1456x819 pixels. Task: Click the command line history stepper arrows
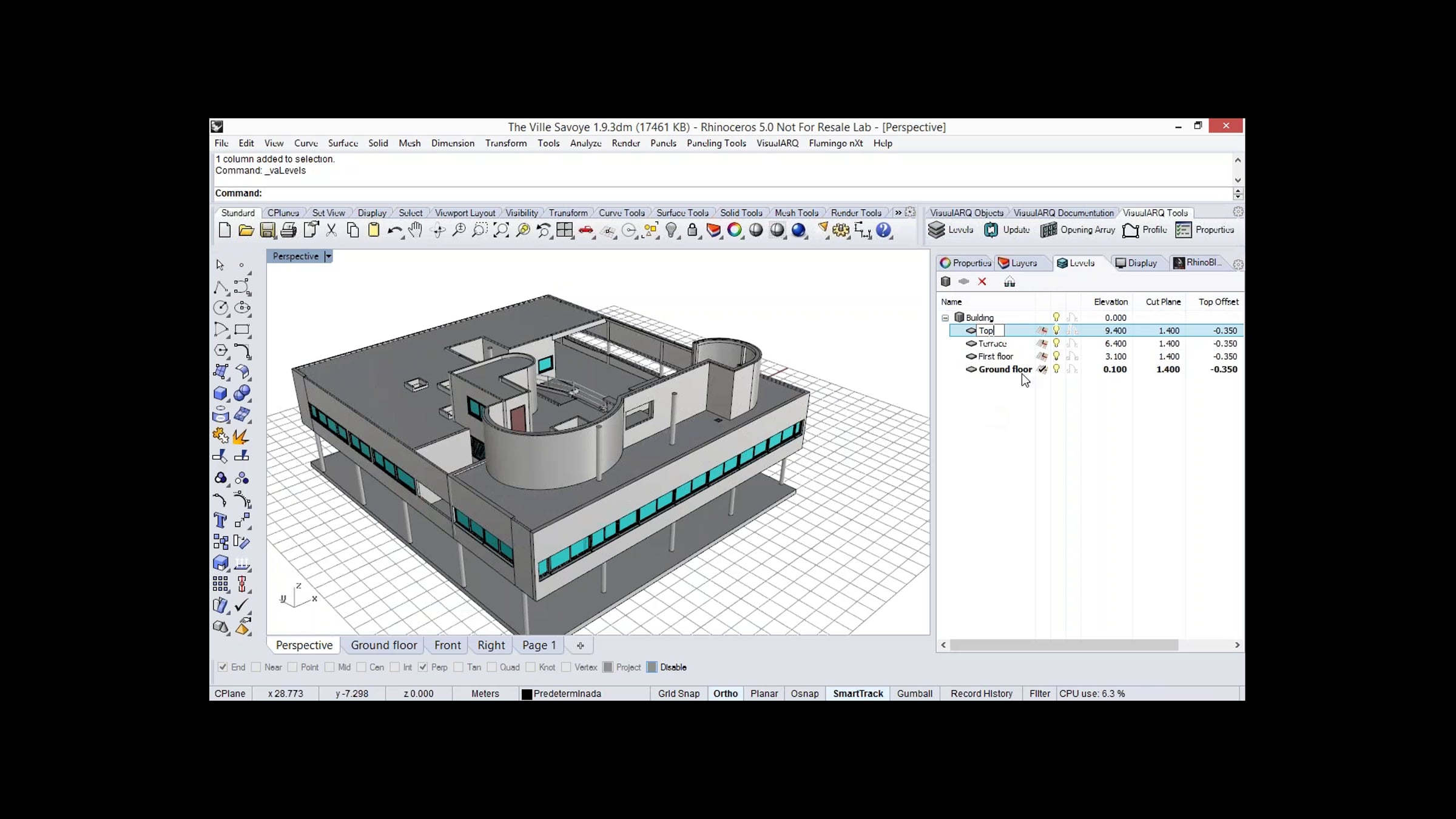1238,194
